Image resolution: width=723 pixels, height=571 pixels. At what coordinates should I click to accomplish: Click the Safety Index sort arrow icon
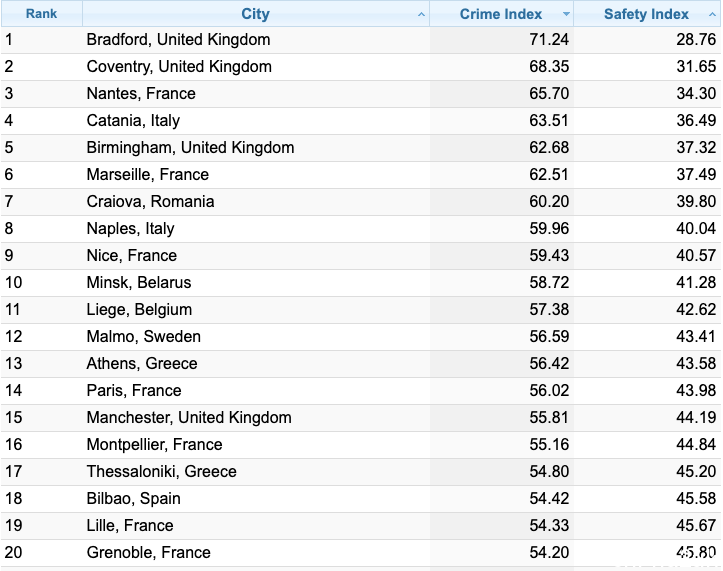pyautogui.click(x=712, y=15)
